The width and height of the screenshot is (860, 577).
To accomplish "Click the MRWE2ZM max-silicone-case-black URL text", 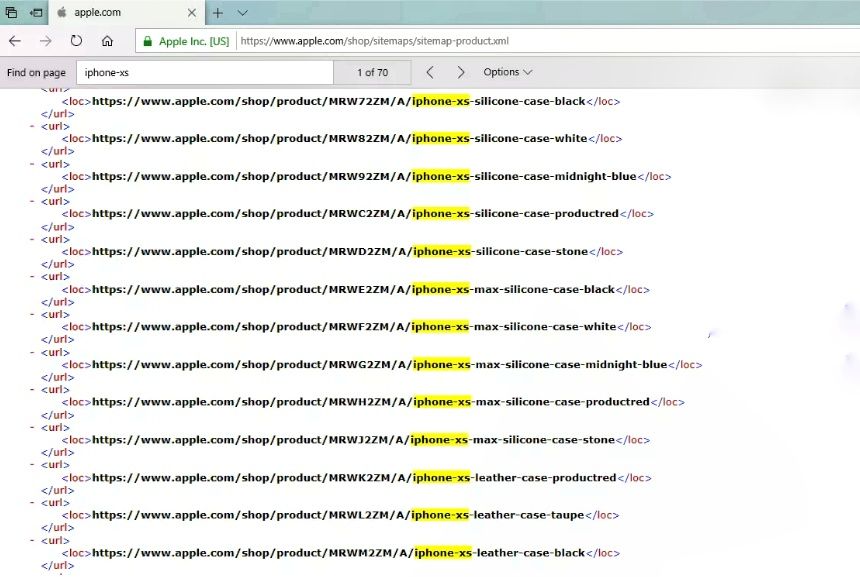I will click(353, 290).
